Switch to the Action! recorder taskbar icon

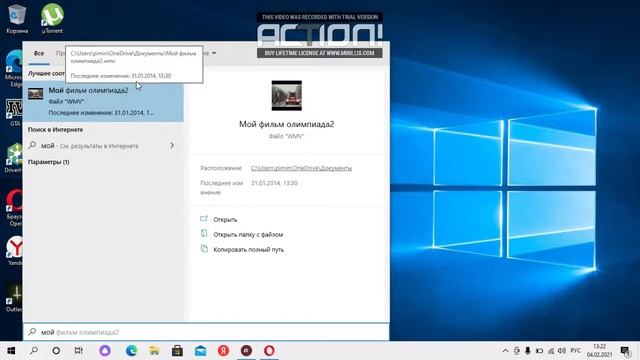[246, 351]
